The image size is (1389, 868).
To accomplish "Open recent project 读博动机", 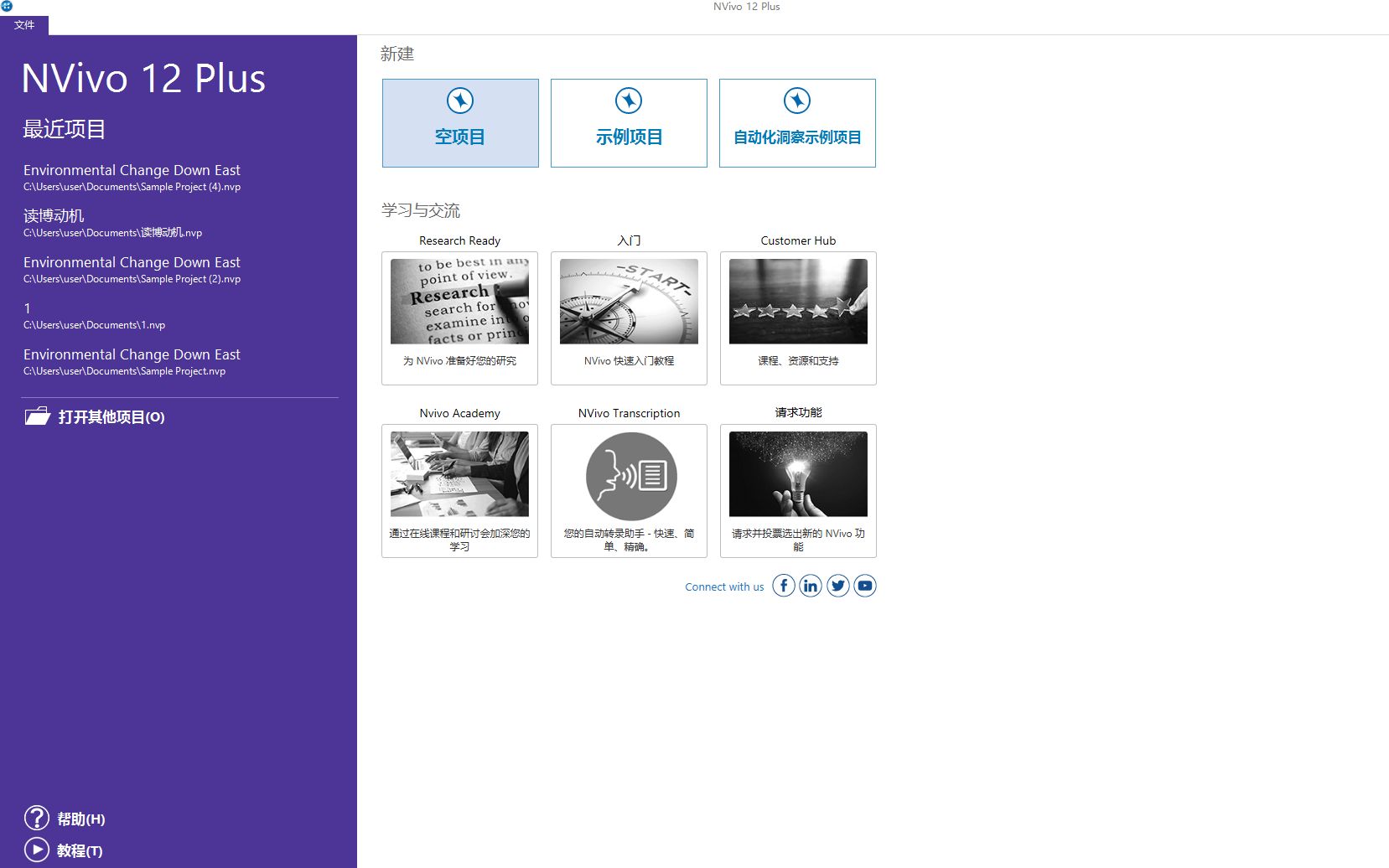I will point(112,223).
